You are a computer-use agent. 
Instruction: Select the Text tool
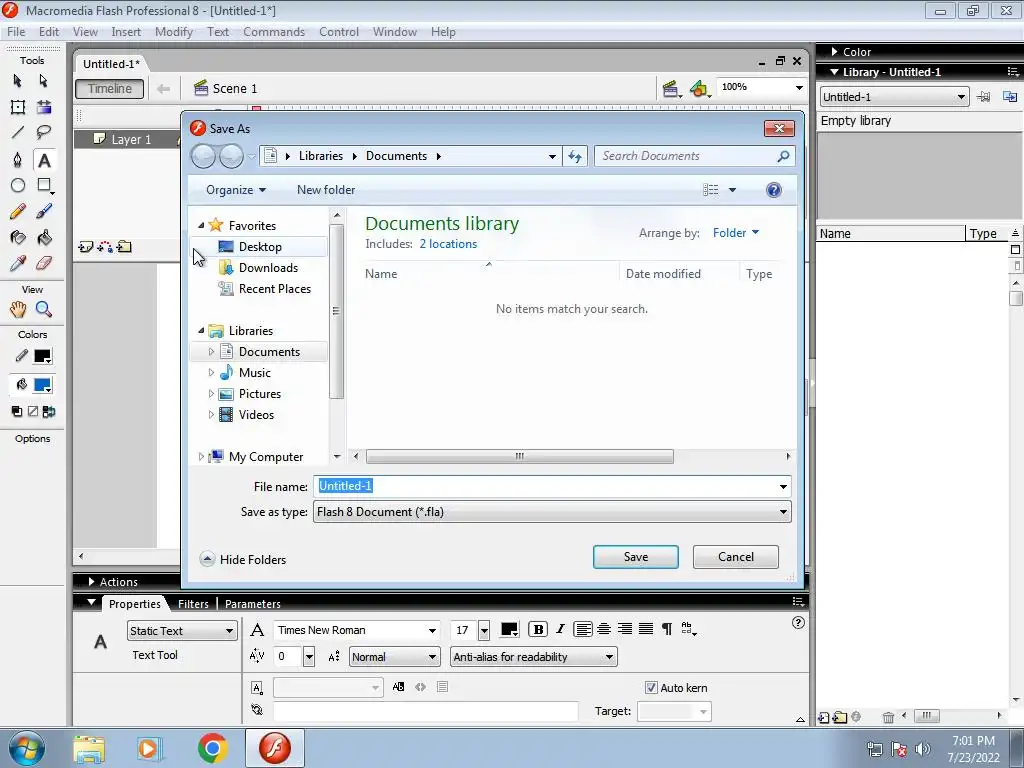44,159
